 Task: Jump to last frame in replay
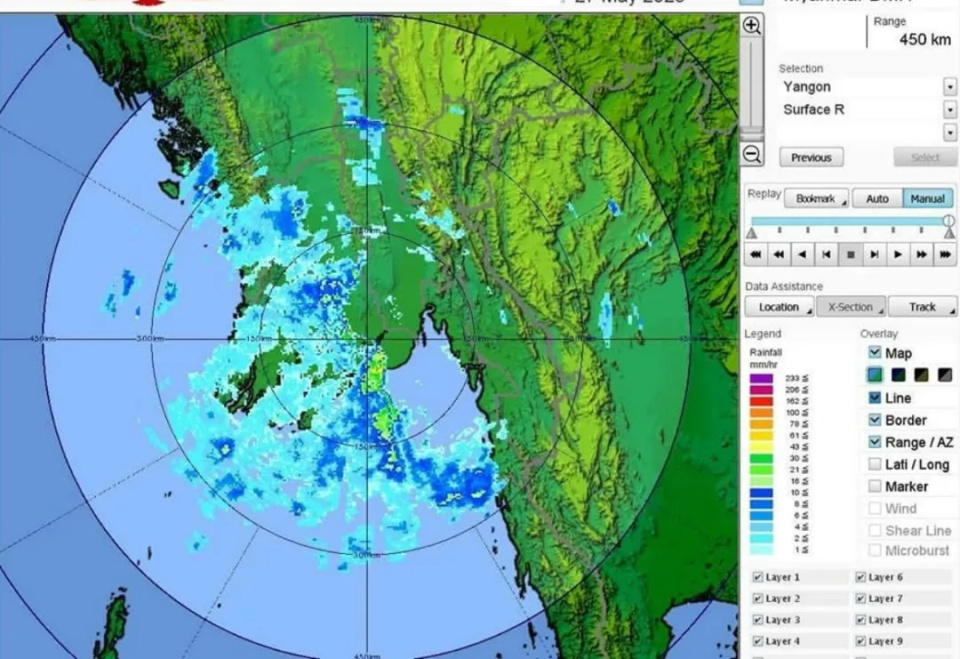click(x=945, y=254)
